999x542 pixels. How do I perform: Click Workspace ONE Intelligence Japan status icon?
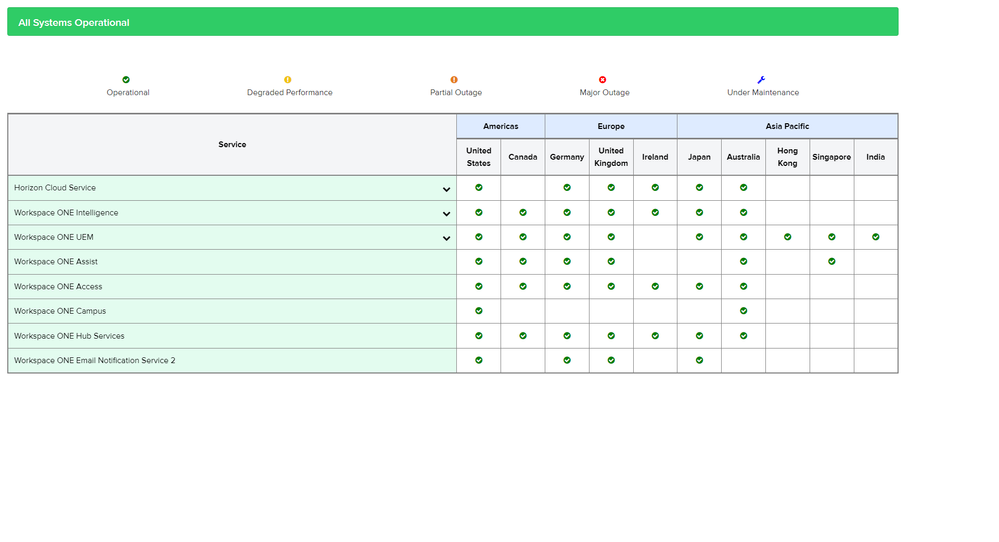pyautogui.click(x=700, y=212)
